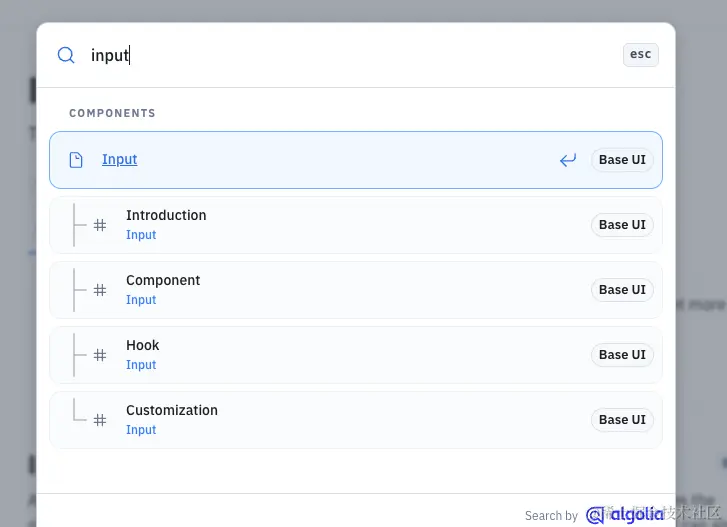727x527 pixels.
Task: Click hash icon next to Hook
Action: (100, 355)
